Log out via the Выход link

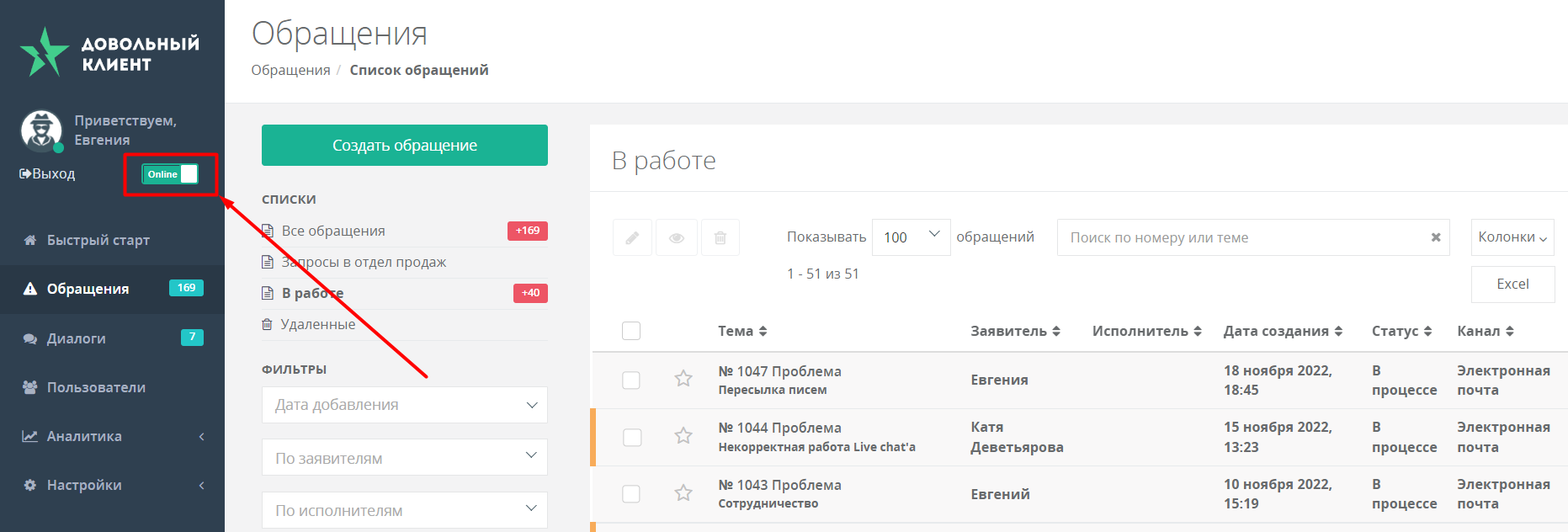tap(47, 174)
